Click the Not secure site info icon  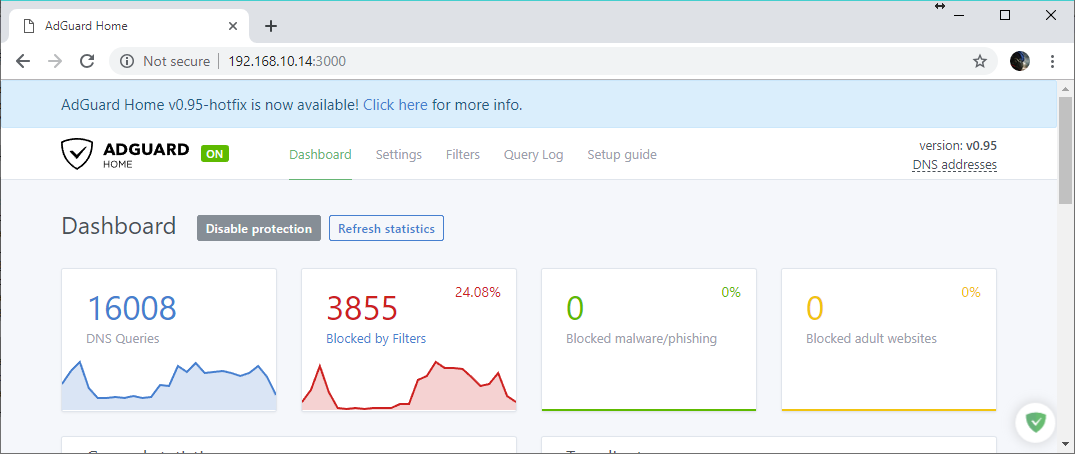(126, 62)
